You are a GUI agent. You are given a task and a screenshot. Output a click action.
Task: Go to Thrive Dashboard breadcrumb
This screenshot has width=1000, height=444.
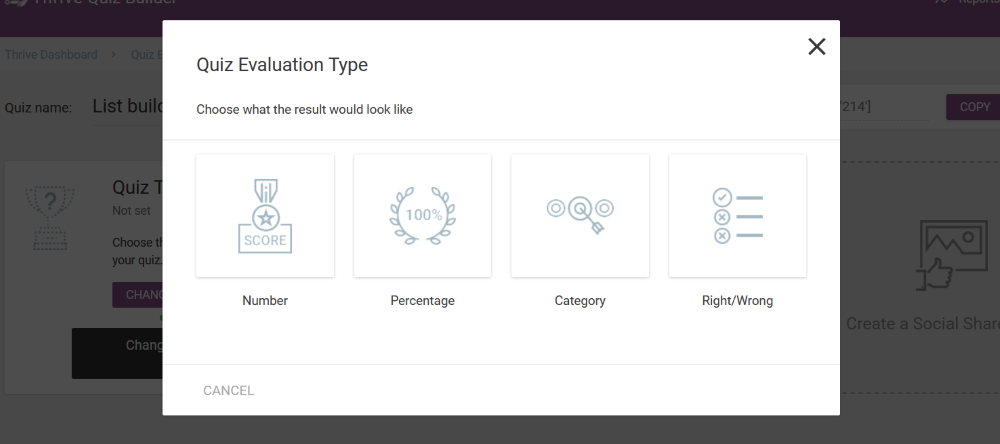[51, 55]
